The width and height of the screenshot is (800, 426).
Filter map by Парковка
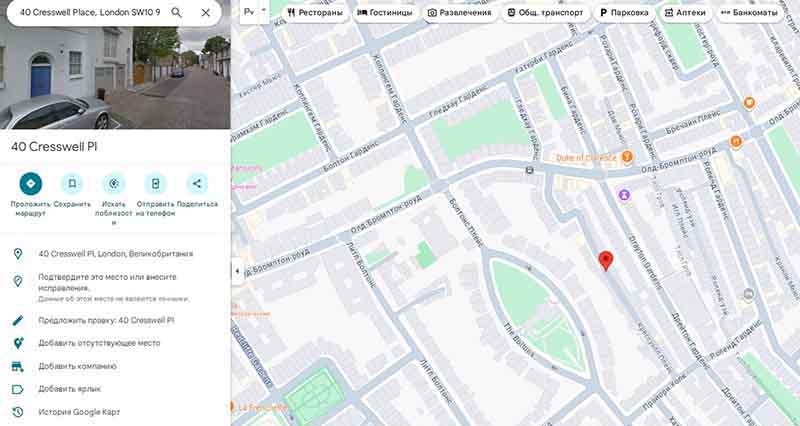coord(624,13)
